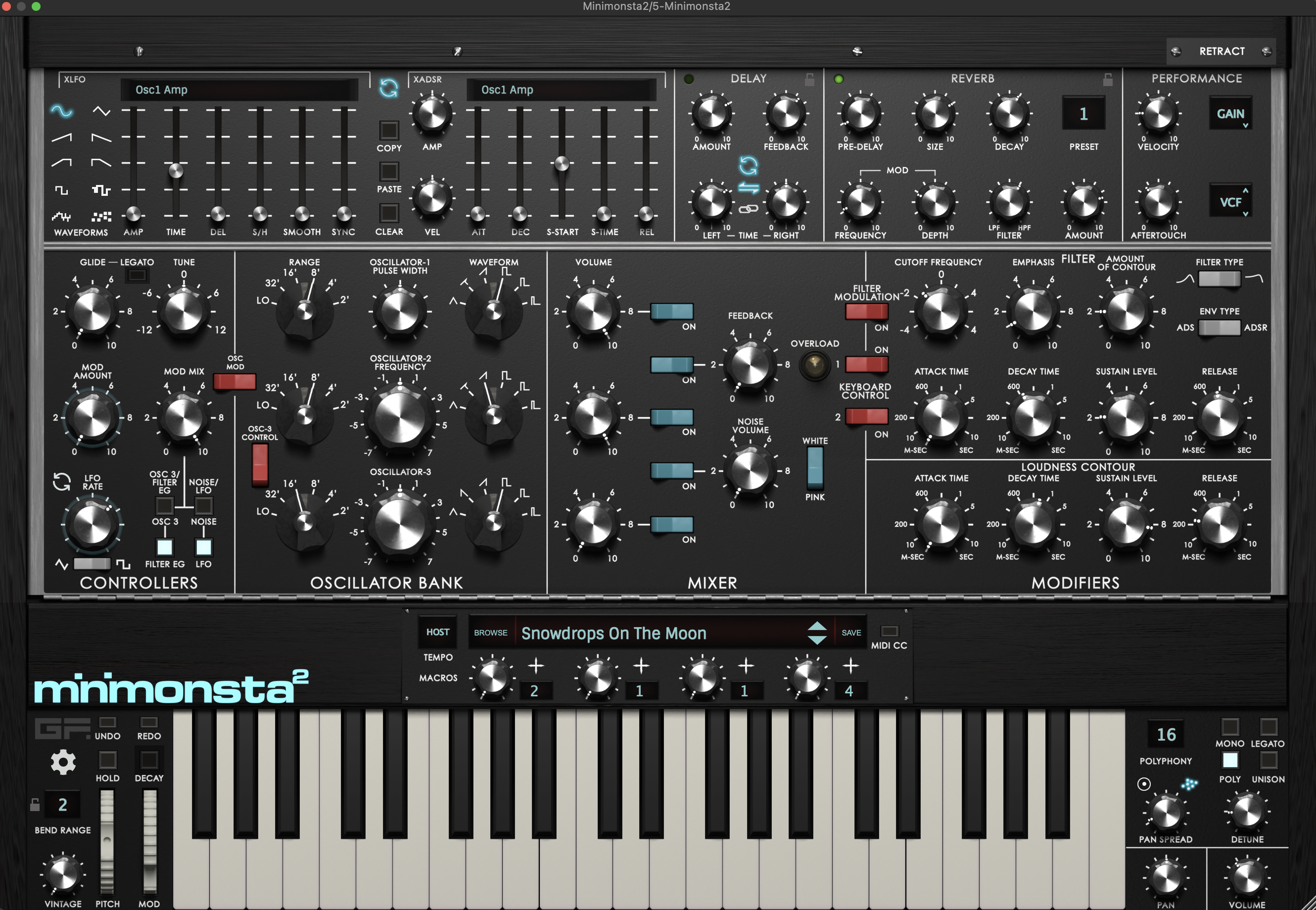Click the blue copy arrows icon between XLFO and XADSR
Viewport: 1316px width, 910px height.
(389, 89)
